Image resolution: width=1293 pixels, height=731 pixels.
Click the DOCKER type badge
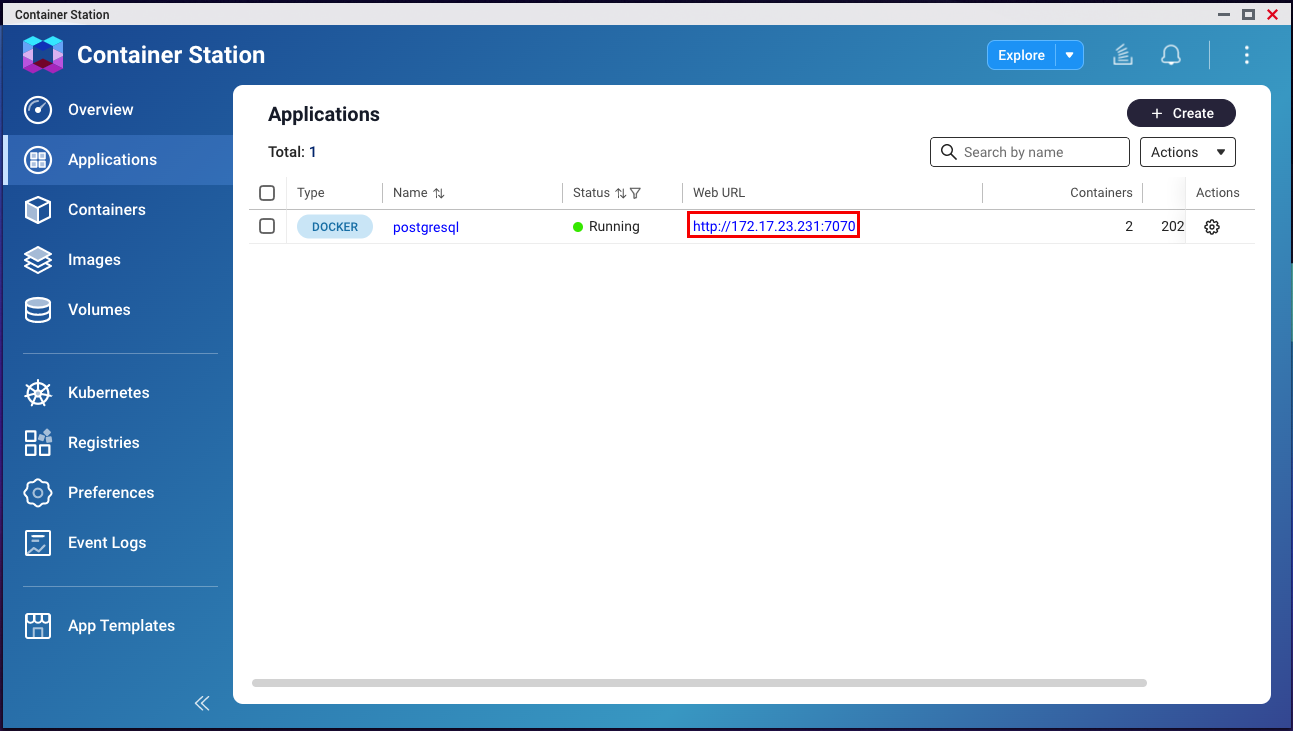tap(335, 227)
